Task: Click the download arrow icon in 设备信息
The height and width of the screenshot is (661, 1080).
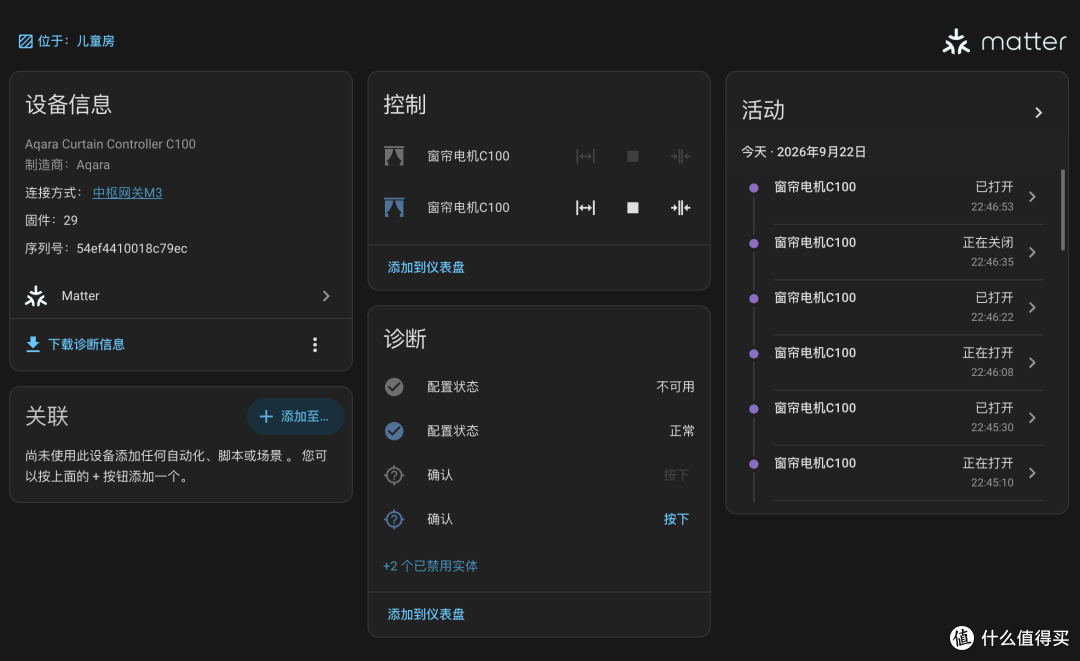Action: [x=32, y=344]
